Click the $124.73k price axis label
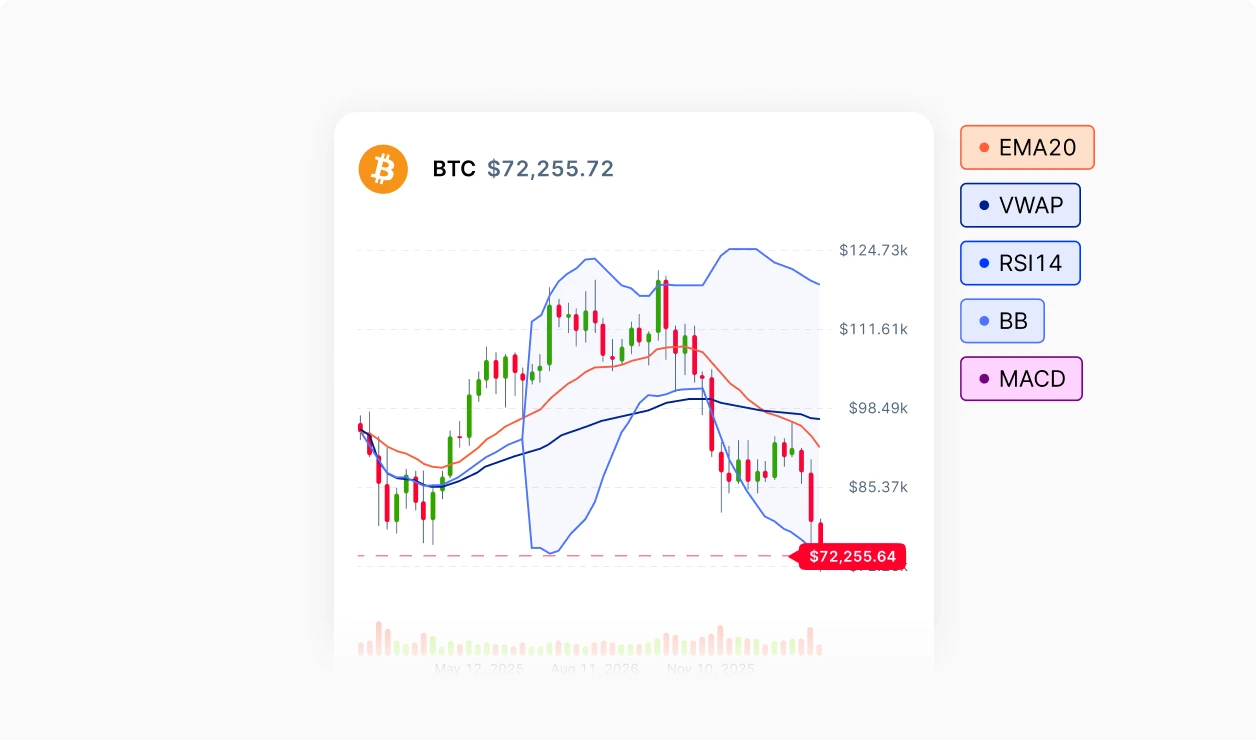The height and width of the screenshot is (740, 1256). pyautogui.click(x=873, y=250)
